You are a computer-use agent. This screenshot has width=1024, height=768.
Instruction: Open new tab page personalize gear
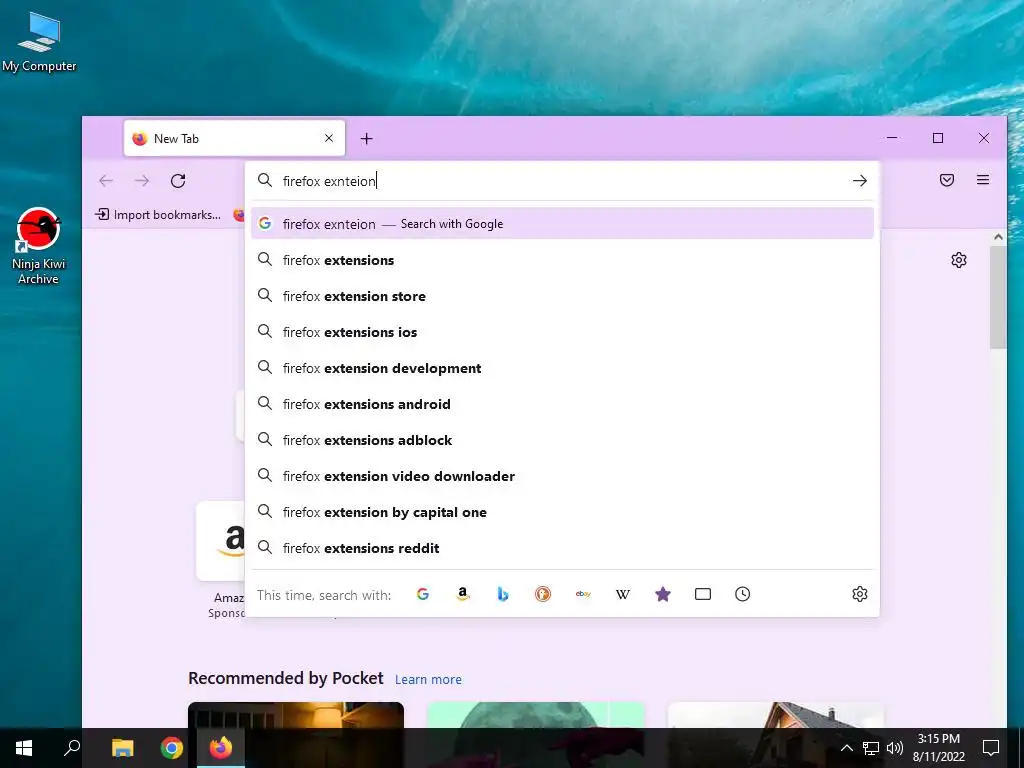(x=958, y=260)
